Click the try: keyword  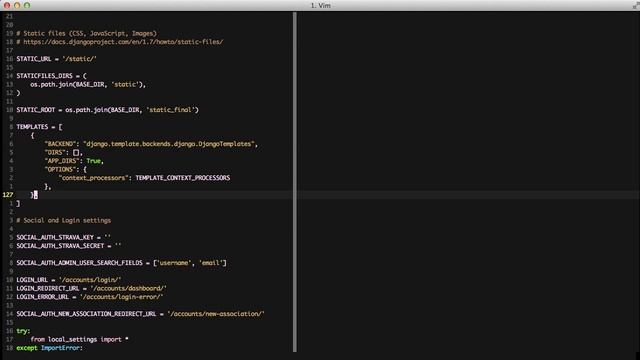[23, 331]
